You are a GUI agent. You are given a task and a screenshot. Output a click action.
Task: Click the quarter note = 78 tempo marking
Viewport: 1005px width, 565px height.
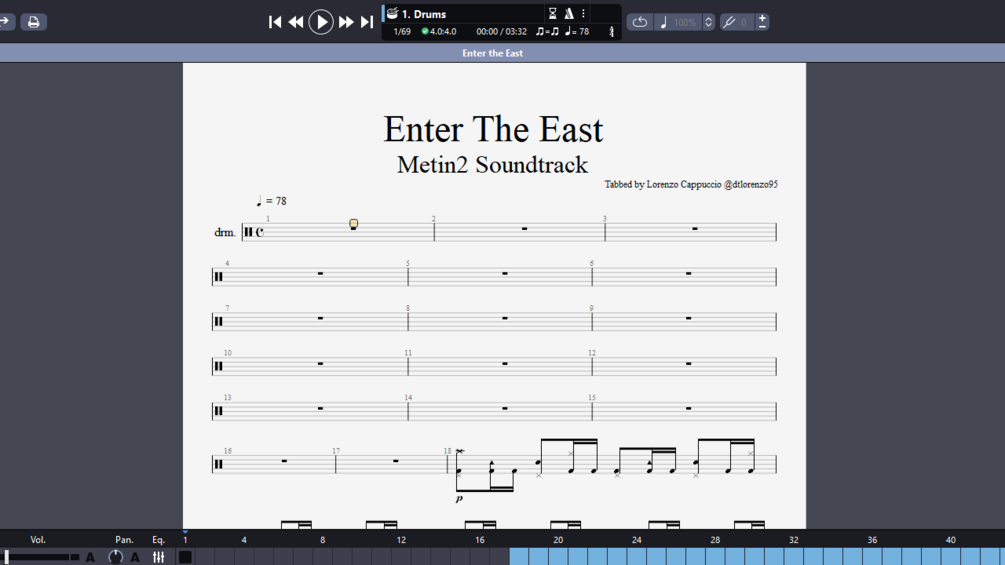(271, 201)
